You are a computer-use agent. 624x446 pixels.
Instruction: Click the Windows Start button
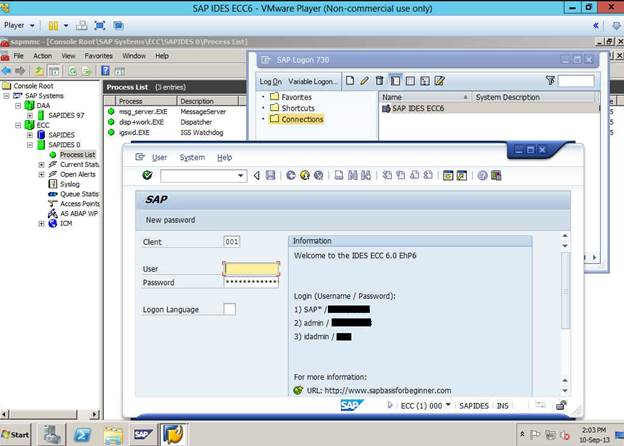(x=16, y=434)
